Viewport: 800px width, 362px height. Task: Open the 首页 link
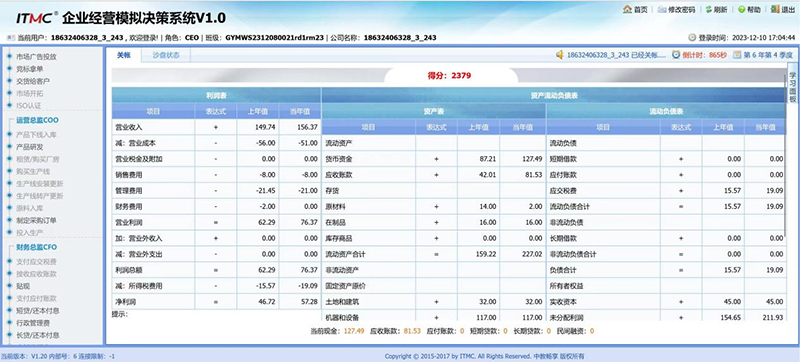[641, 9]
